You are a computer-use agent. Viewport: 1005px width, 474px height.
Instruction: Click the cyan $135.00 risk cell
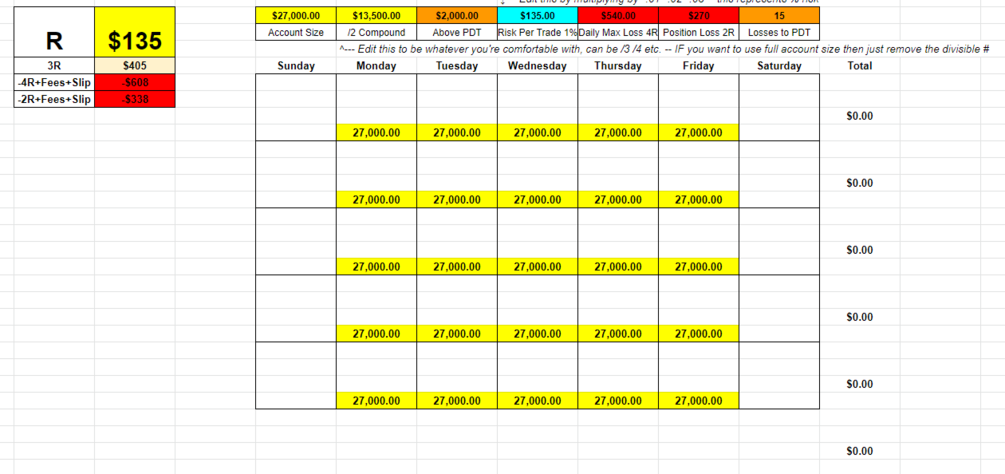coord(537,15)
